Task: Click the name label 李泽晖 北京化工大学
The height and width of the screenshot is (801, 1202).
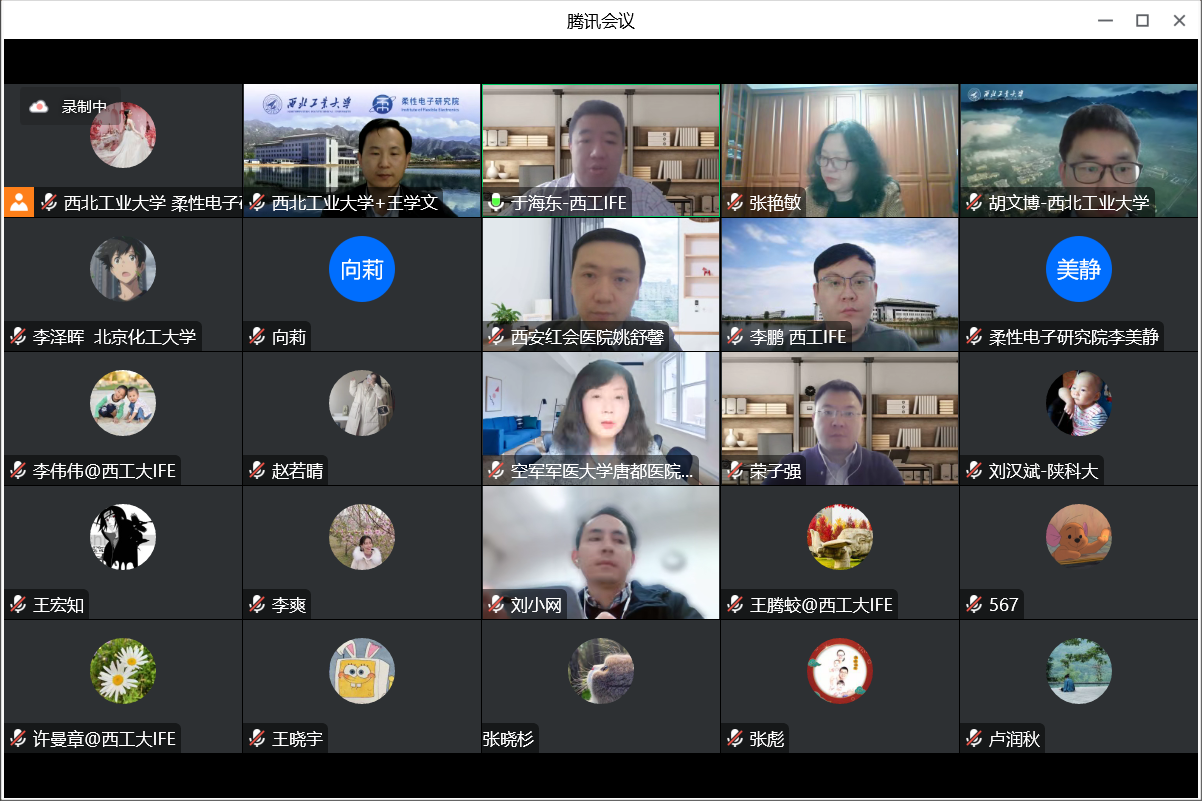Action: point(114,337)
